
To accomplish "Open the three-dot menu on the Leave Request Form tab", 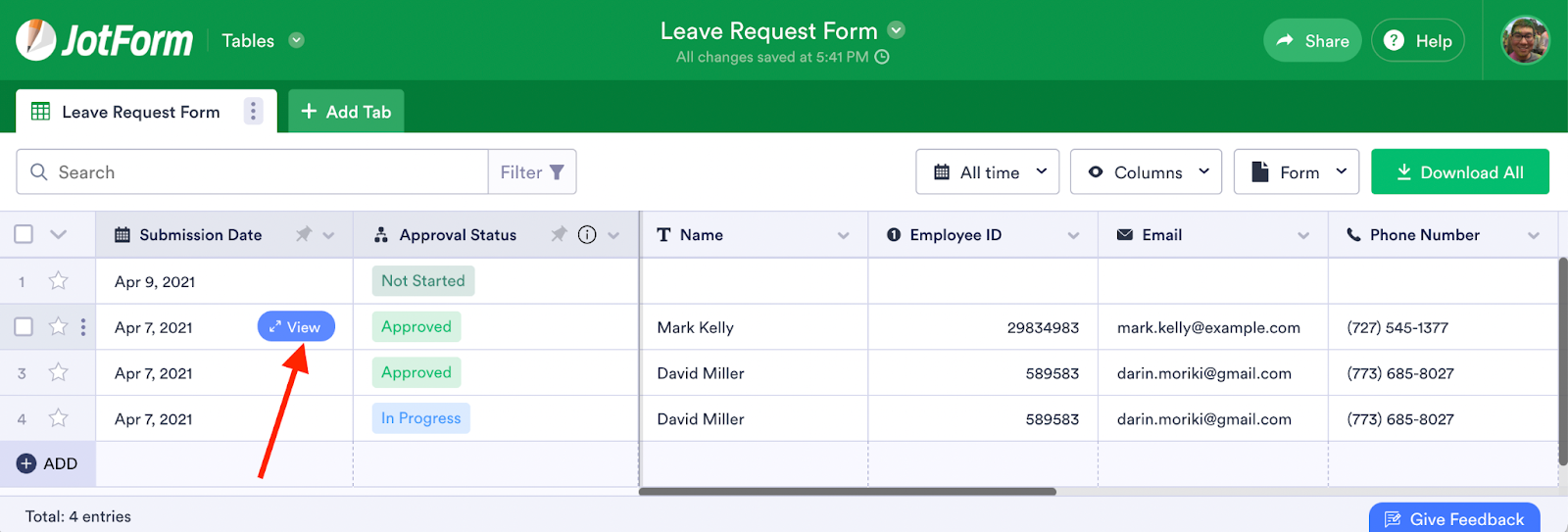I will [x=253, y=112].
